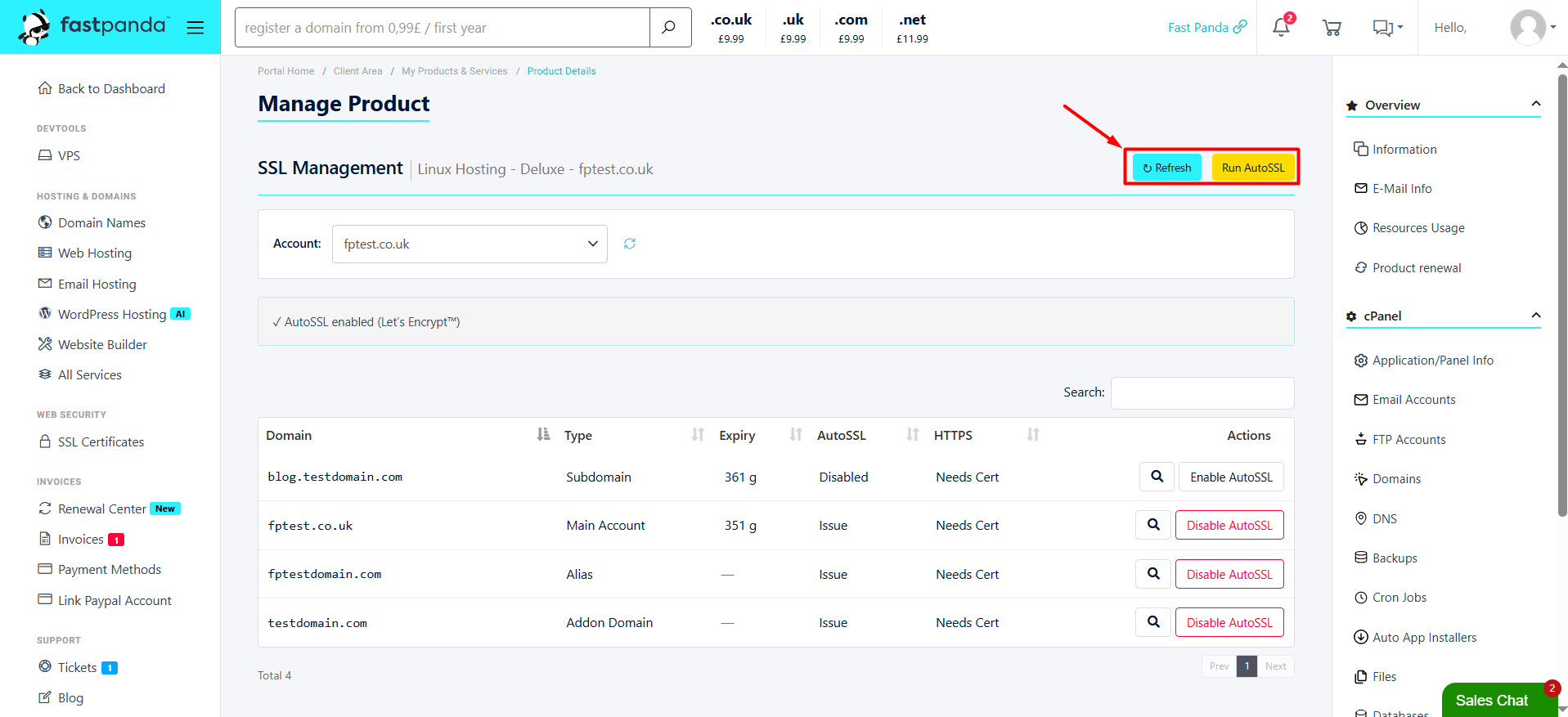This screenshot has height=717, width=1568.
Task: Open VPS in sidebar
Action: point(59,155)
